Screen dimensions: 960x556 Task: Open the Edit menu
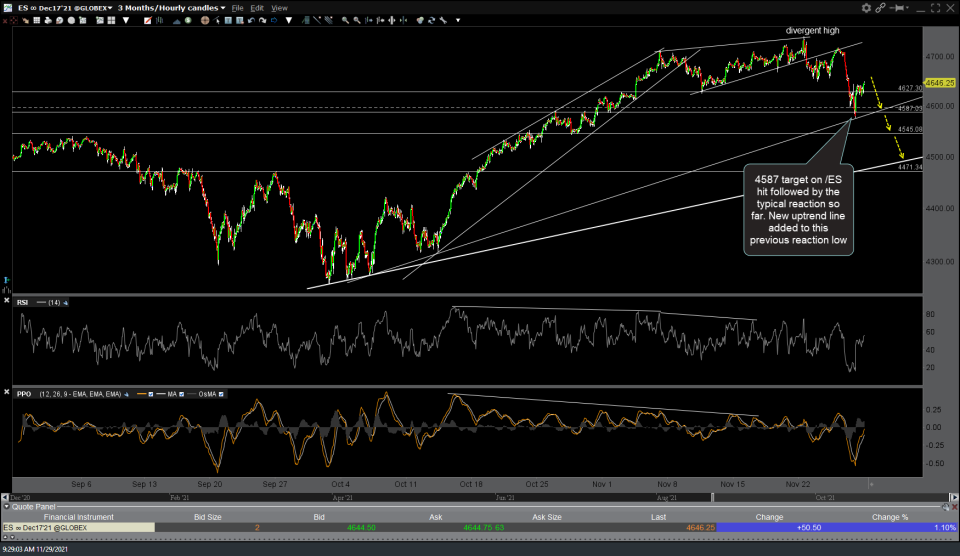pyautogui.click(x=257, y=8)
